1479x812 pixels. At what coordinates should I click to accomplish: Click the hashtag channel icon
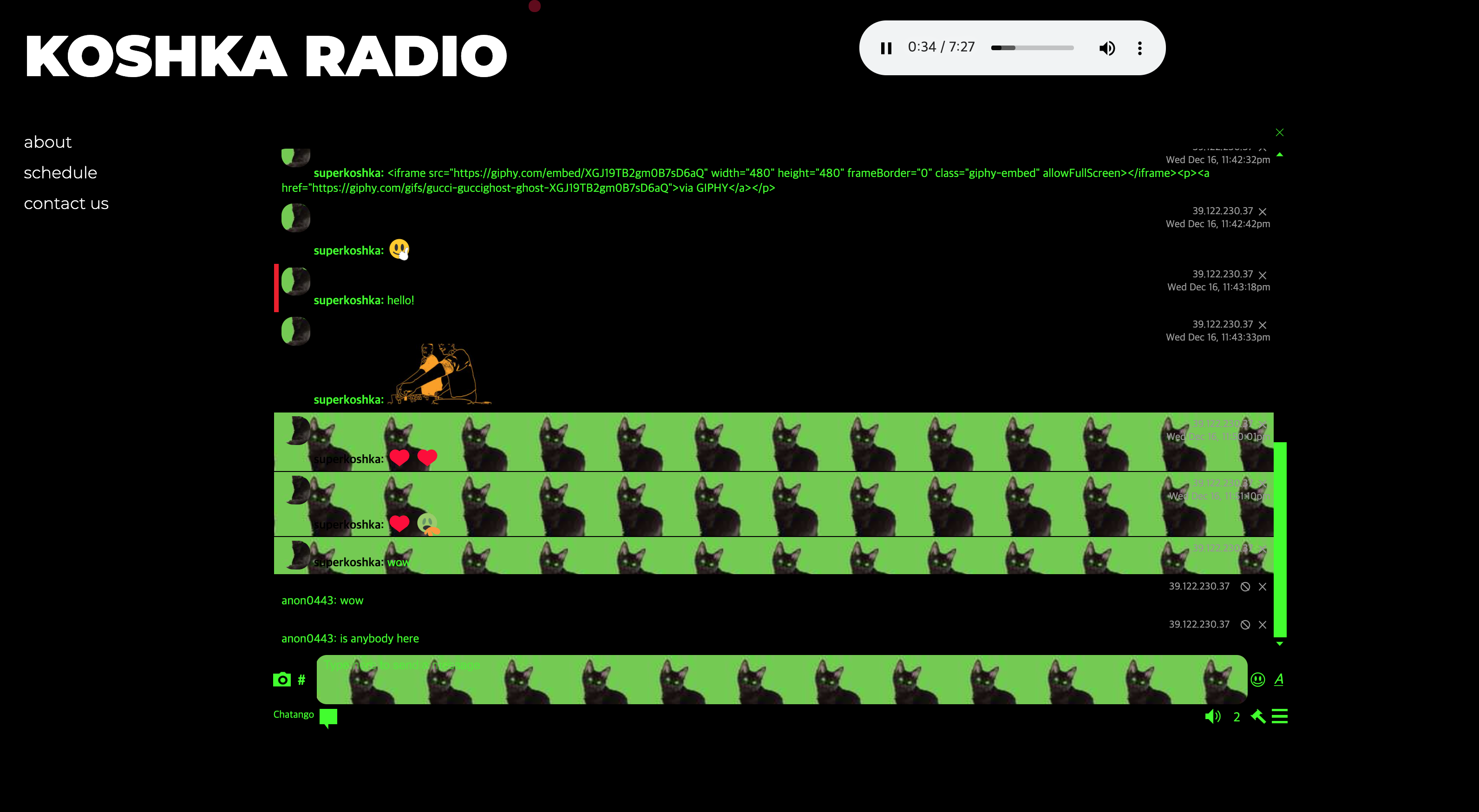point(301,680)
